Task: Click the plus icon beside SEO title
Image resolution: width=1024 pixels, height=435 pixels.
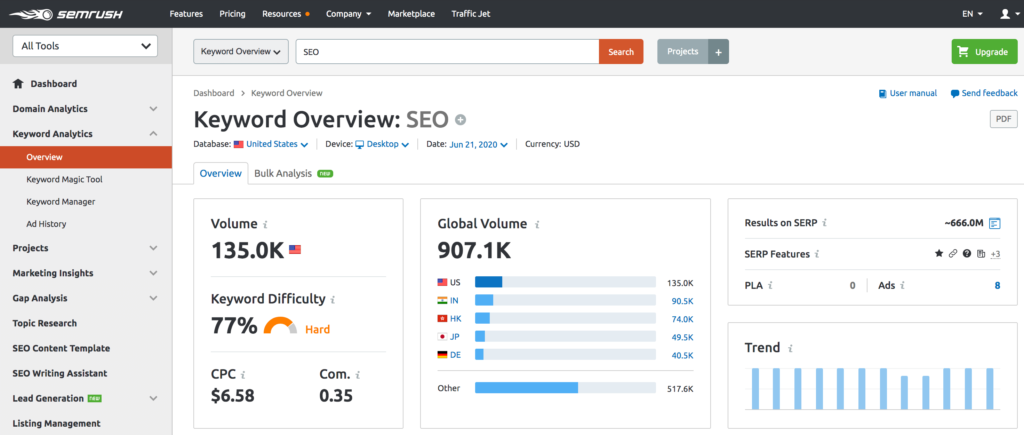Action: [460, 120]
